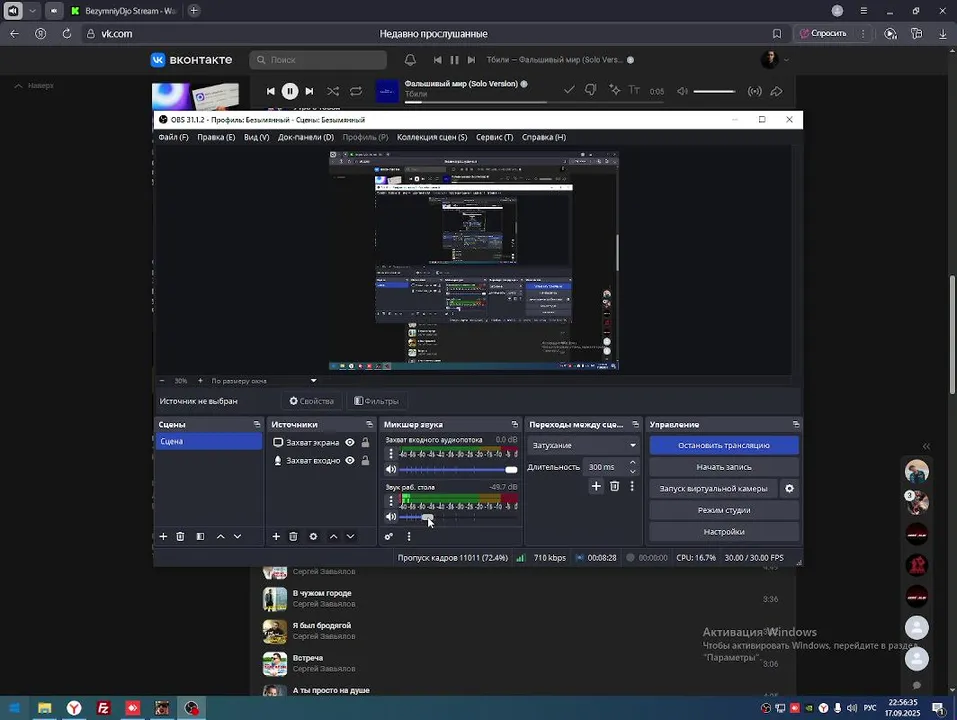Open Свойства button for source

[312, 401]
